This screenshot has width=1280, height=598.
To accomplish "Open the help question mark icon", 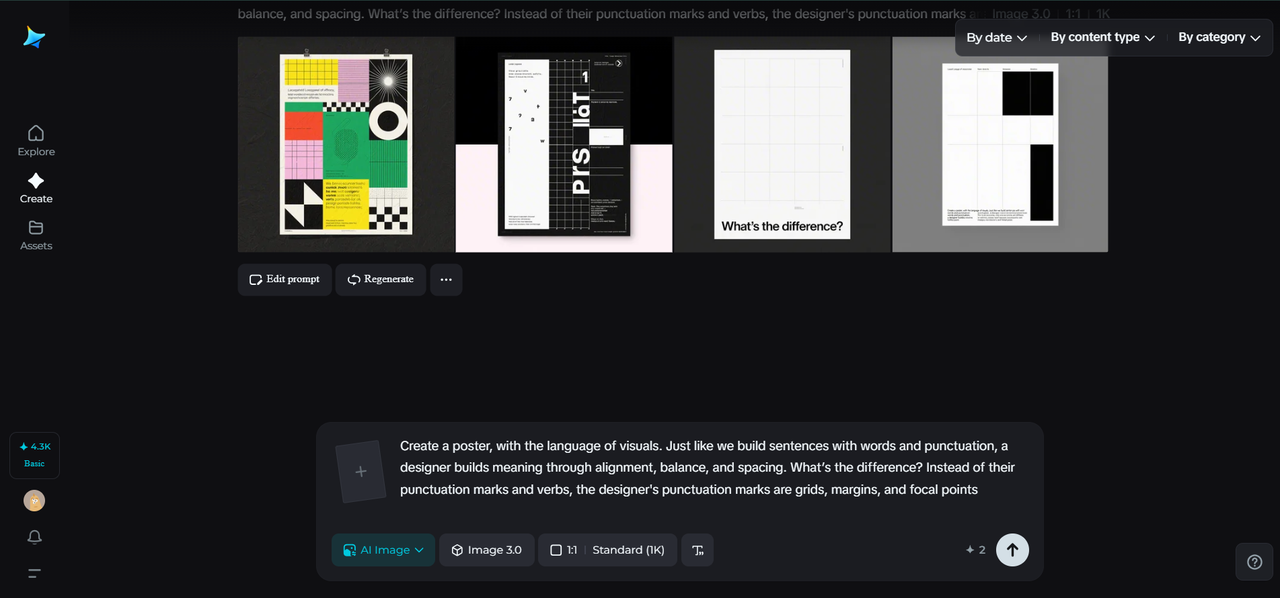I will [x=1254, y=562].
